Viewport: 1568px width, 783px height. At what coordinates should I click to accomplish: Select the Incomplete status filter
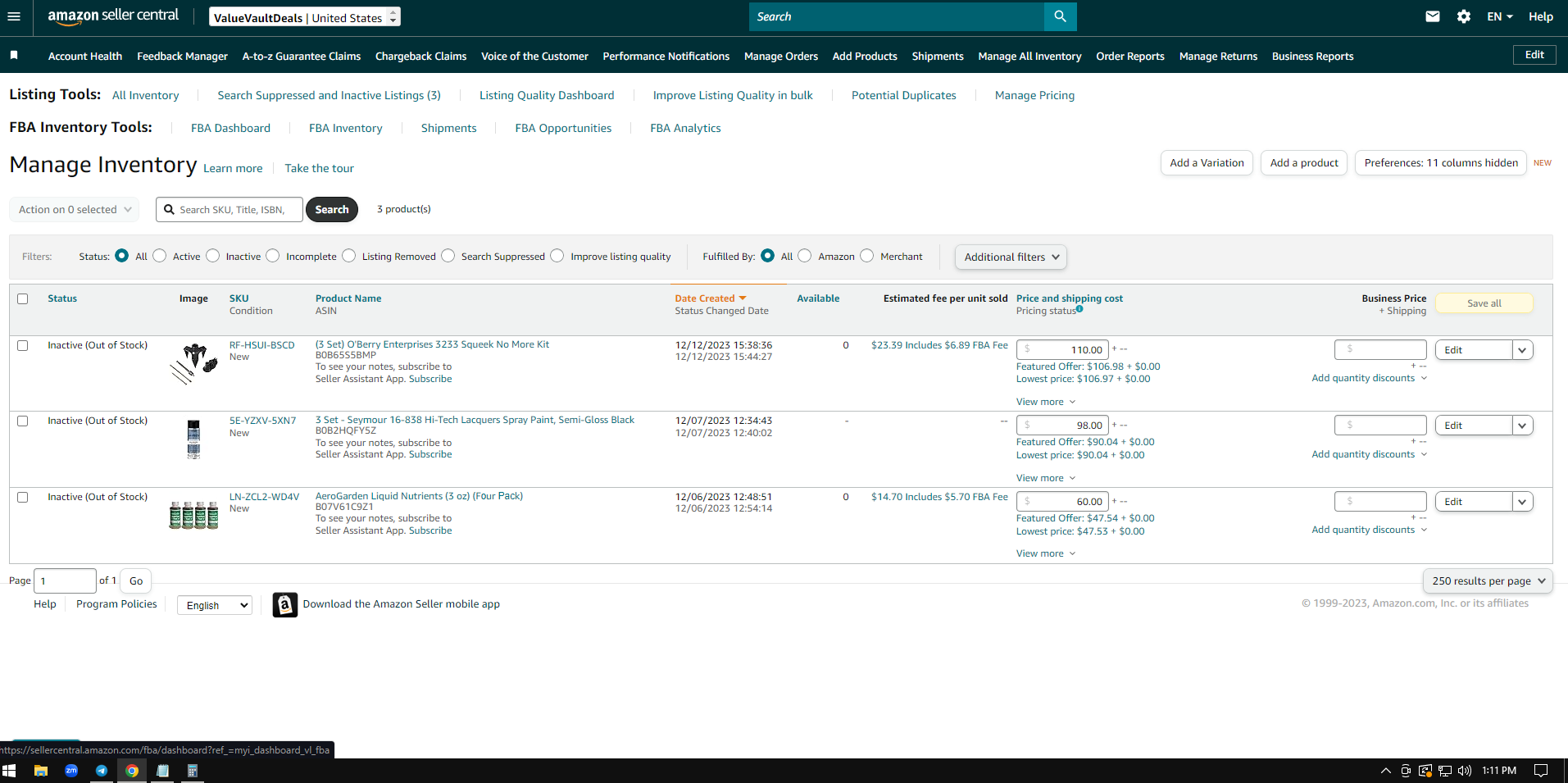click(273, 256)
